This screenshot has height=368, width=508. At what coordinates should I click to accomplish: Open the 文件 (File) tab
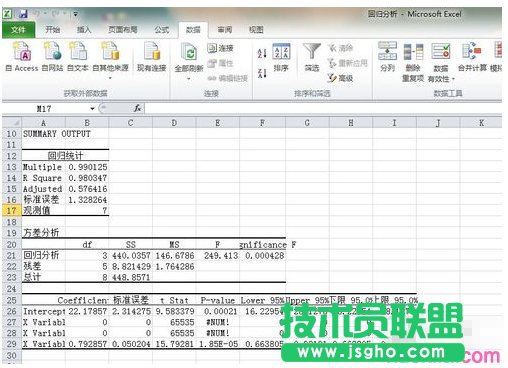[18, 30]
